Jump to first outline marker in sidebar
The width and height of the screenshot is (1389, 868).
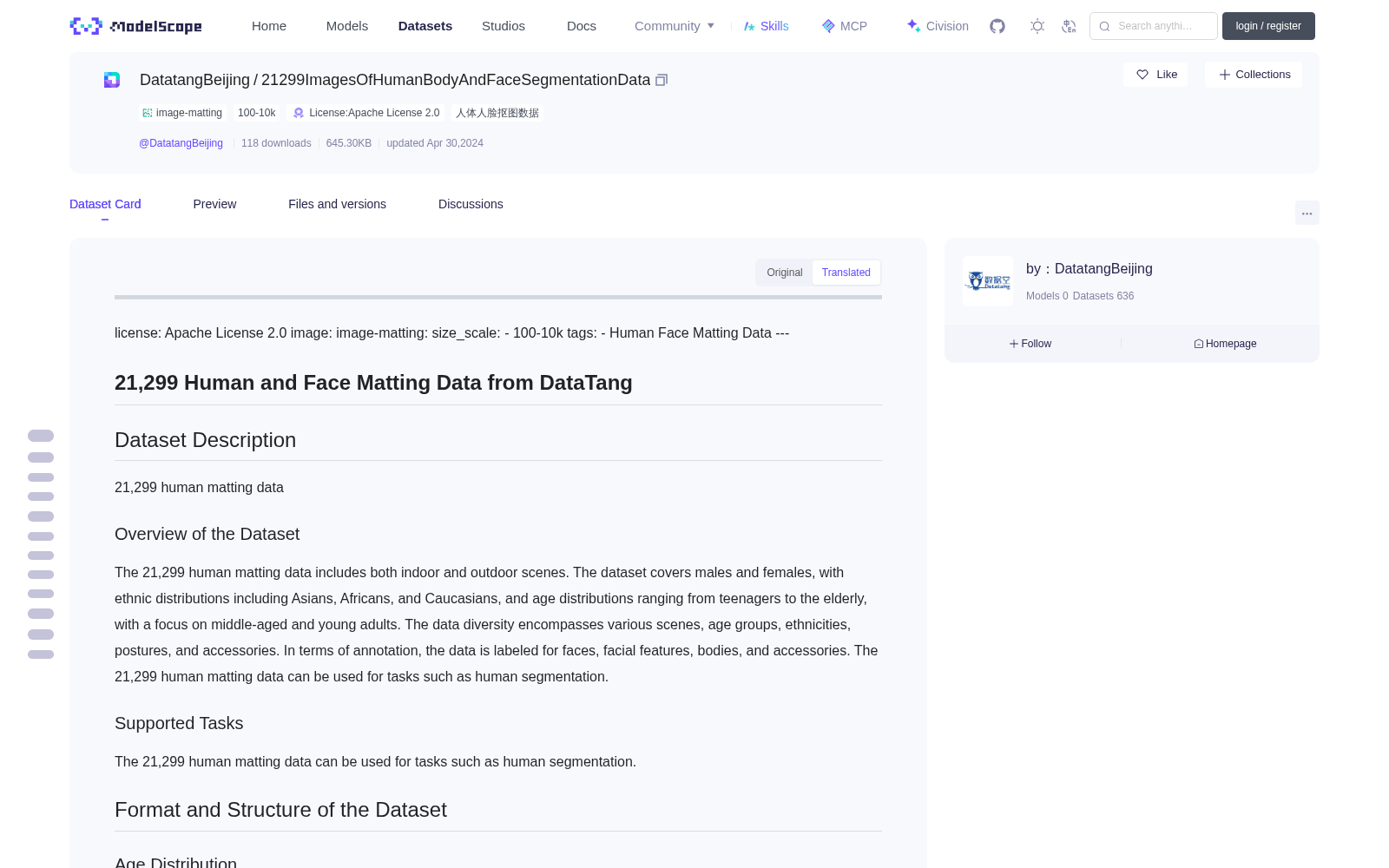tap(41, 436)
